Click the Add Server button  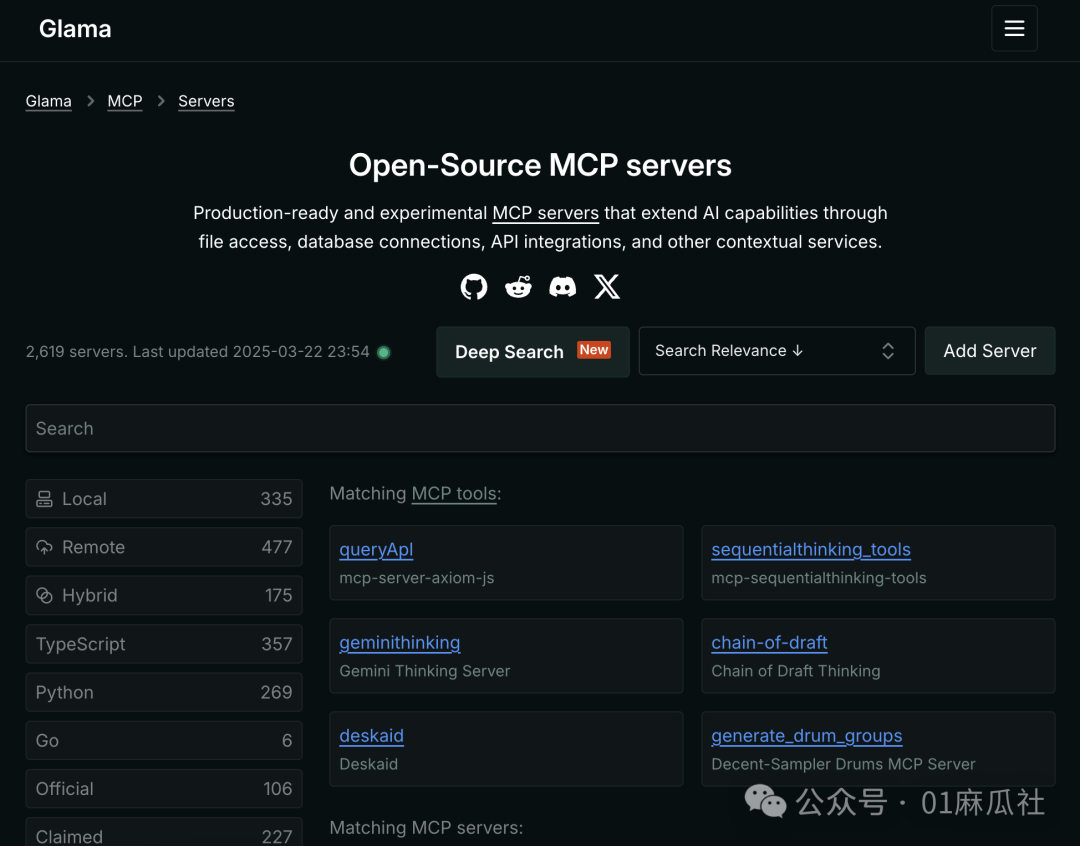tap(990, 351)
